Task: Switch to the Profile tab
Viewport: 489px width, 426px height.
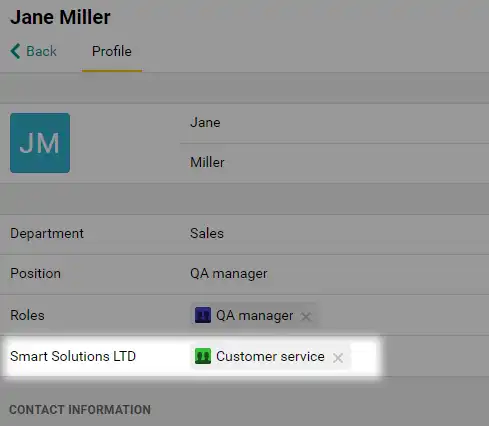Action: [112, 51]
